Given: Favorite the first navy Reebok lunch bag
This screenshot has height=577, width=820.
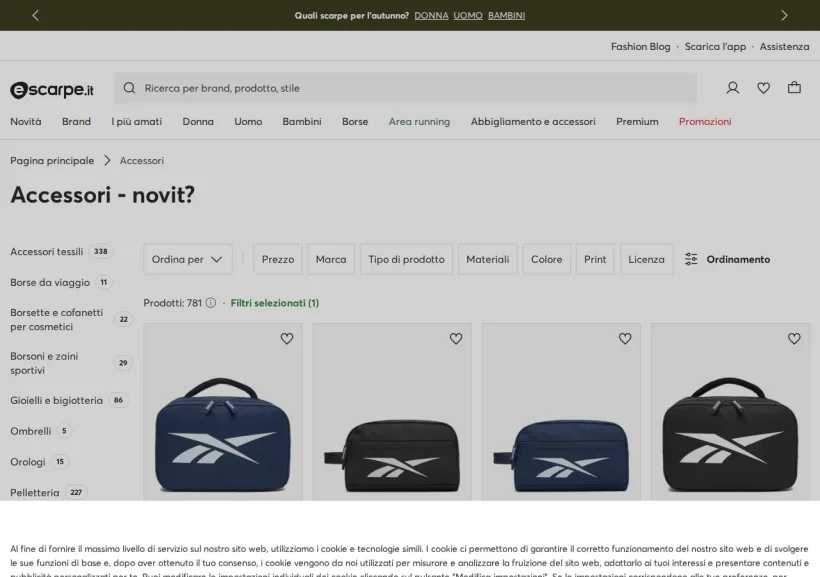Looking at the screenshot, I should pos(287,338).
